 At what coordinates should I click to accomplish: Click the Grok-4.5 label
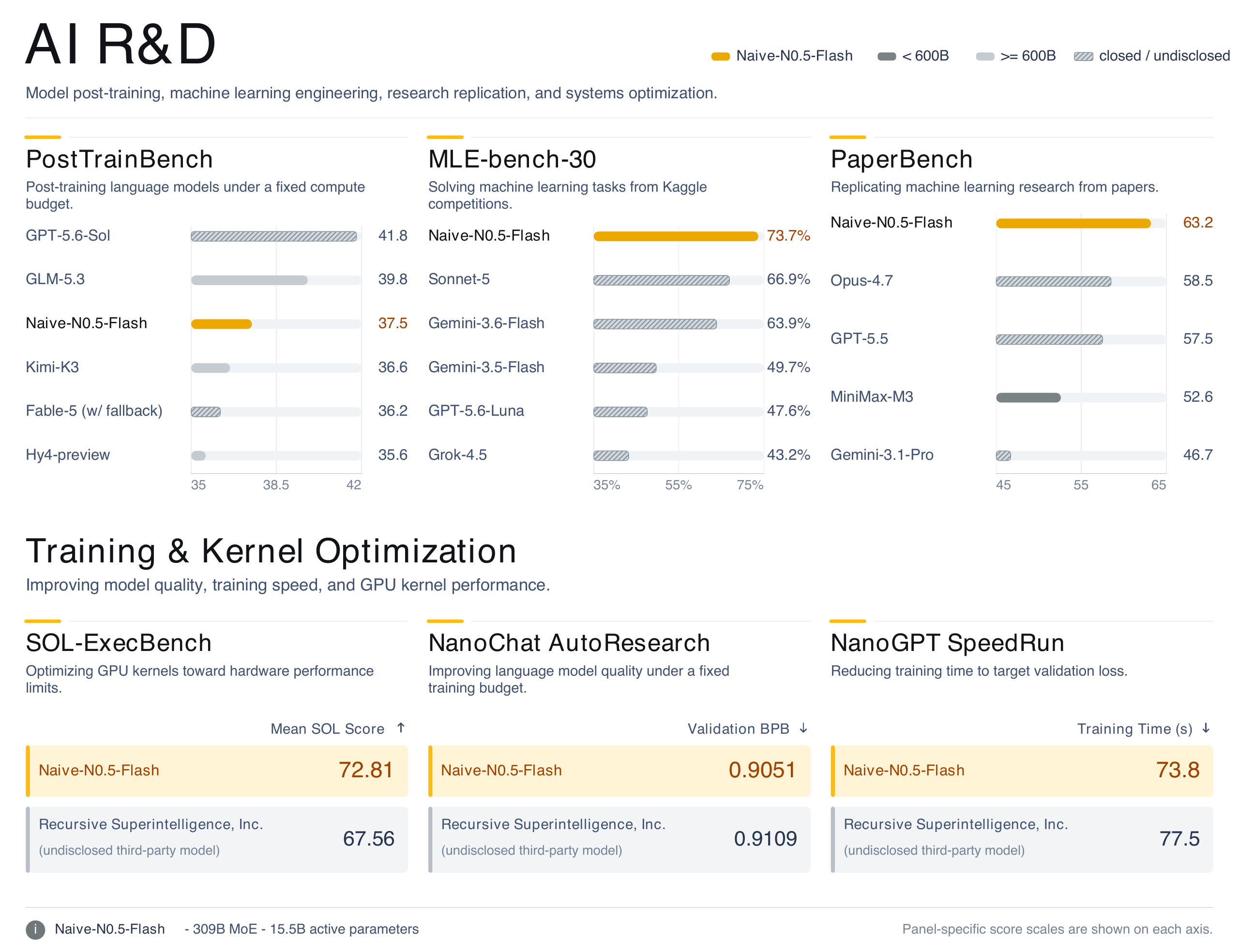coord(457,455)
